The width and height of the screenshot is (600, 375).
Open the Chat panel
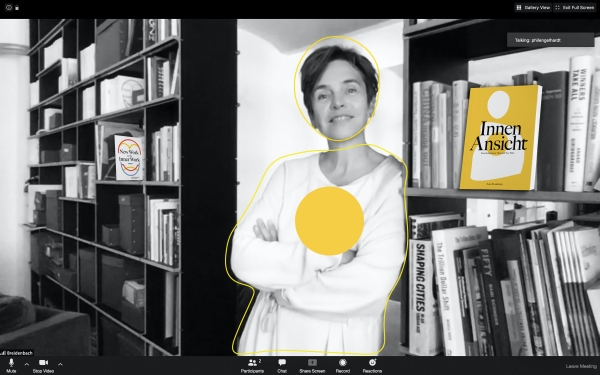(x=282, y=365)
